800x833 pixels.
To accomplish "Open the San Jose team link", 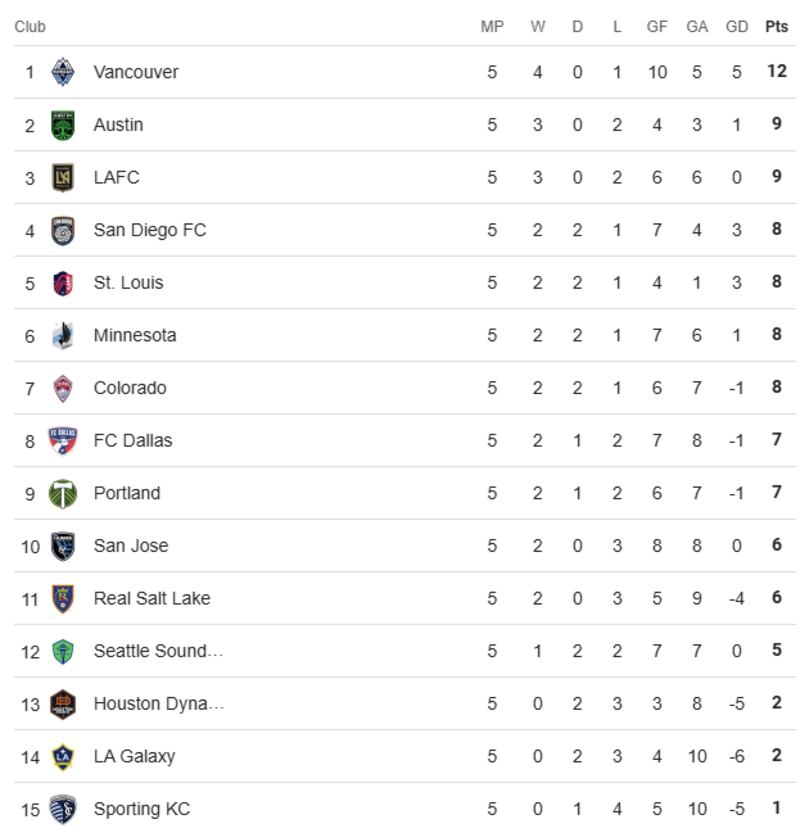I will point(131,546).
